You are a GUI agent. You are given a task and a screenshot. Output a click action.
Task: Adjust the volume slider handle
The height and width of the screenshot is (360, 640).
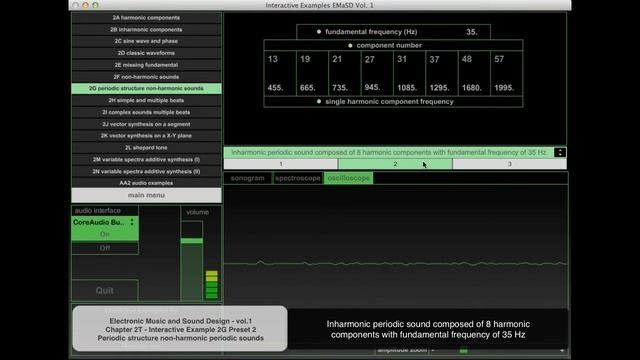pyautogui.click(x=192, y=241)
